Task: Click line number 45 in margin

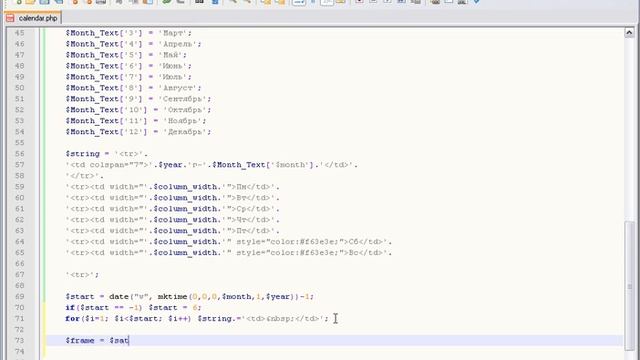Action: [x=19, y=33]
